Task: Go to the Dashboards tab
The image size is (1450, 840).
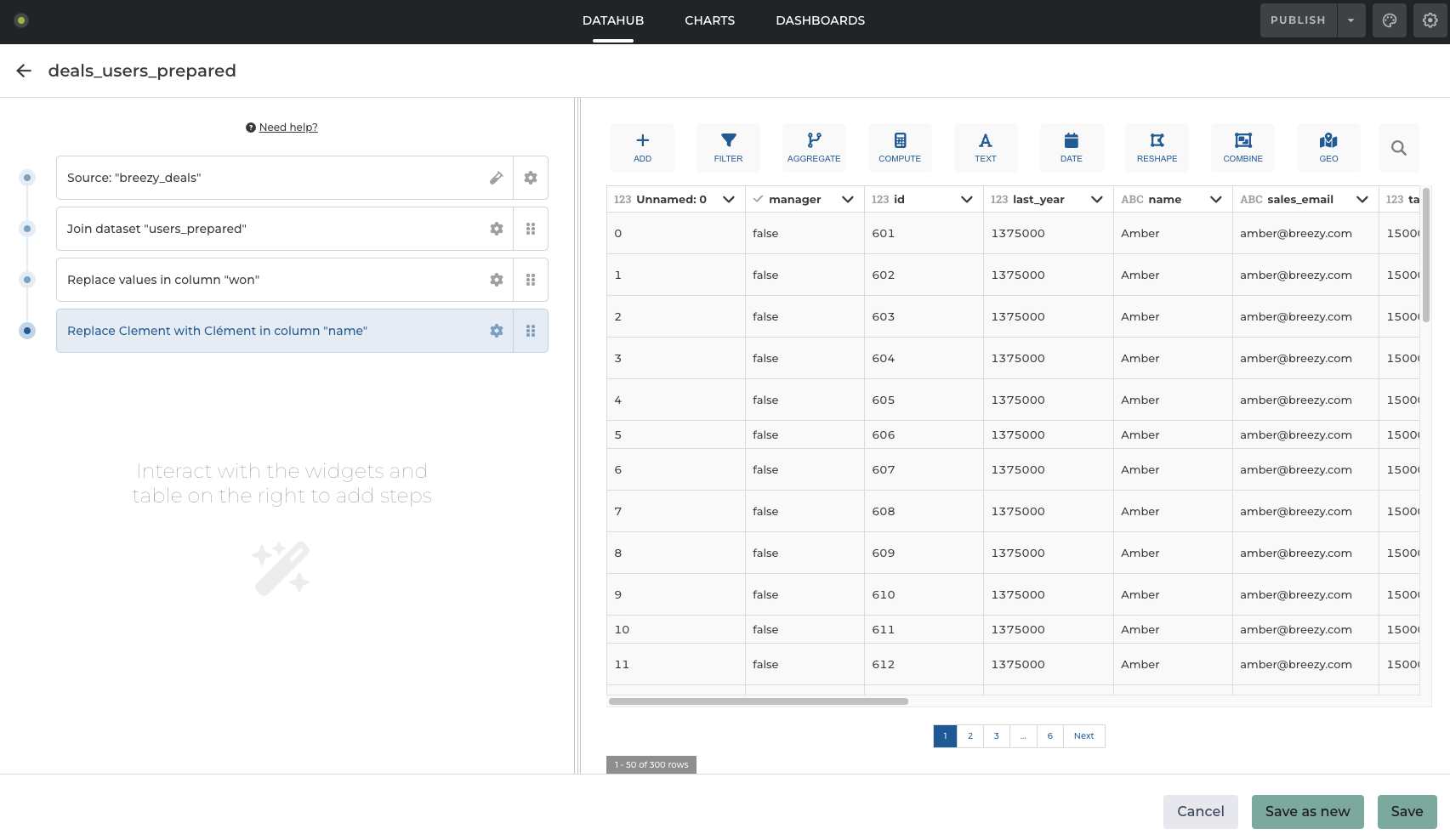Action: tap(820, 20)
